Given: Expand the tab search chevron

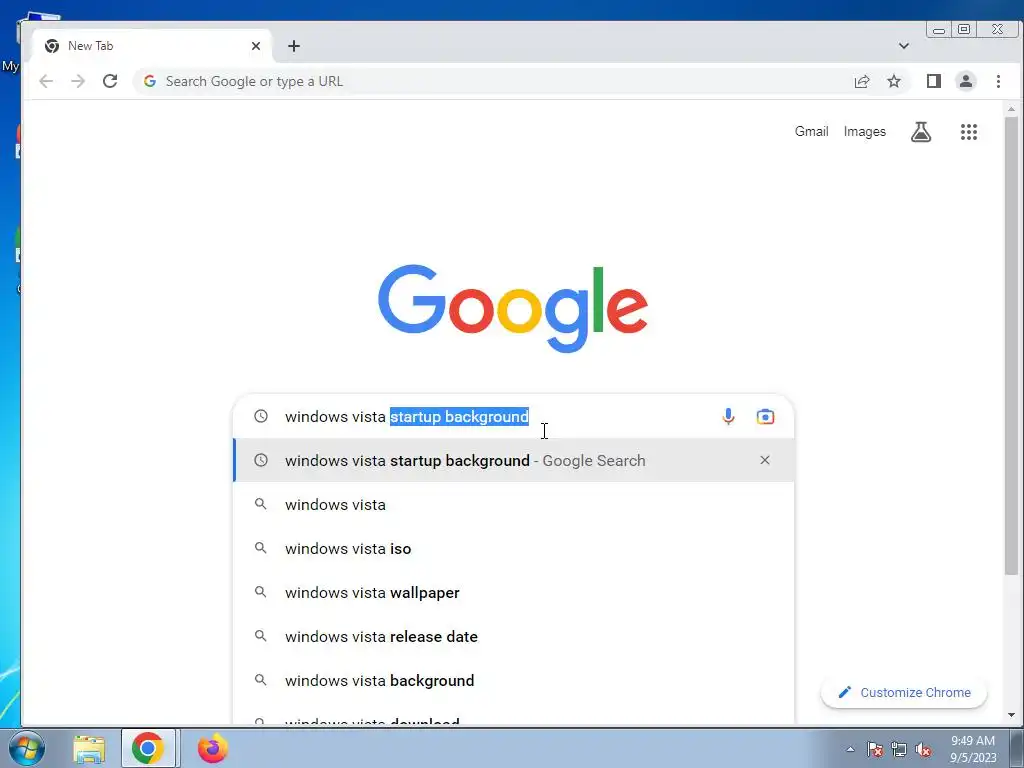Looking at the screenshot, I should [904, 46].
